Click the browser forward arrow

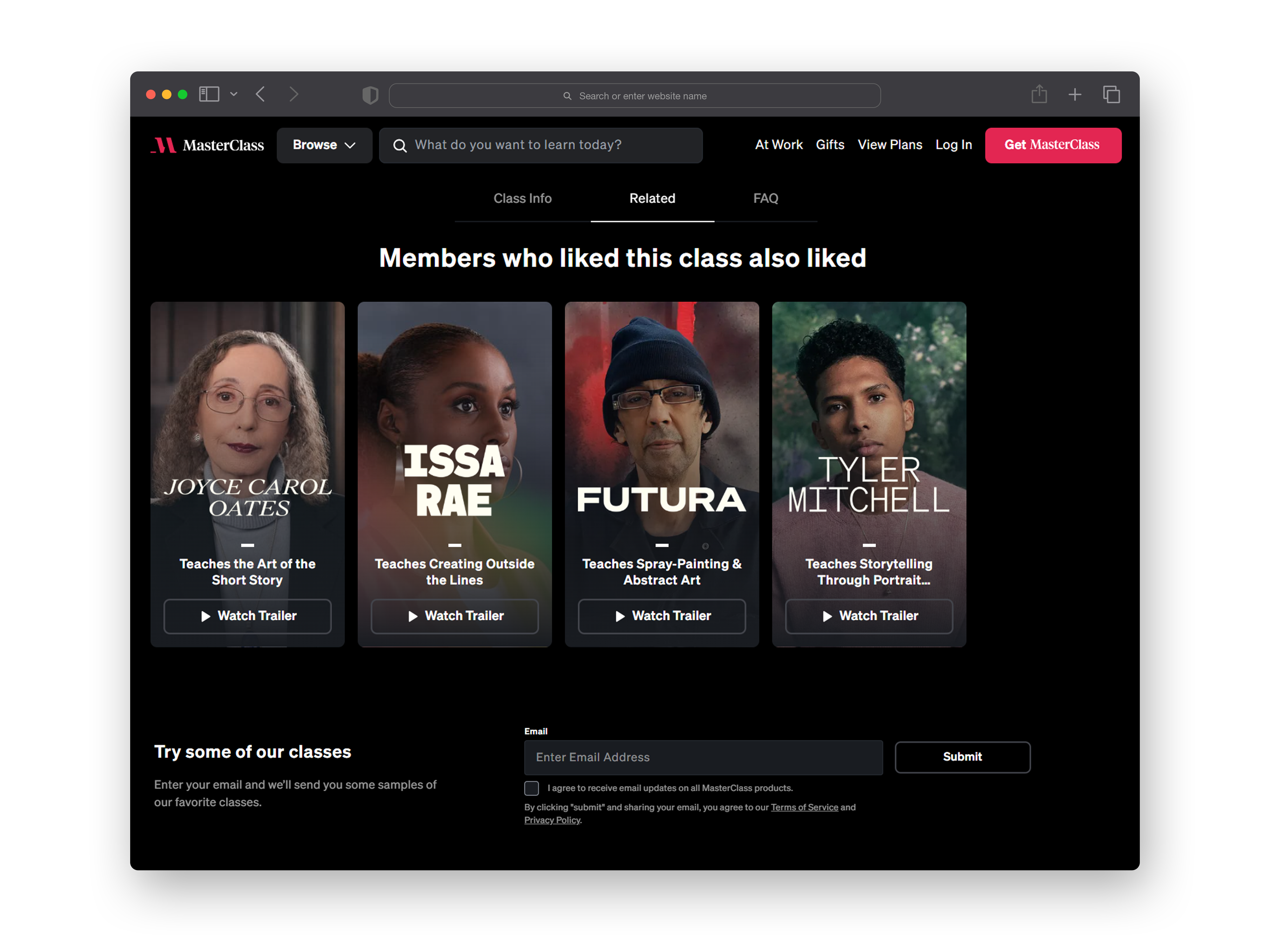pyautogui.click(x=294, y=94)
